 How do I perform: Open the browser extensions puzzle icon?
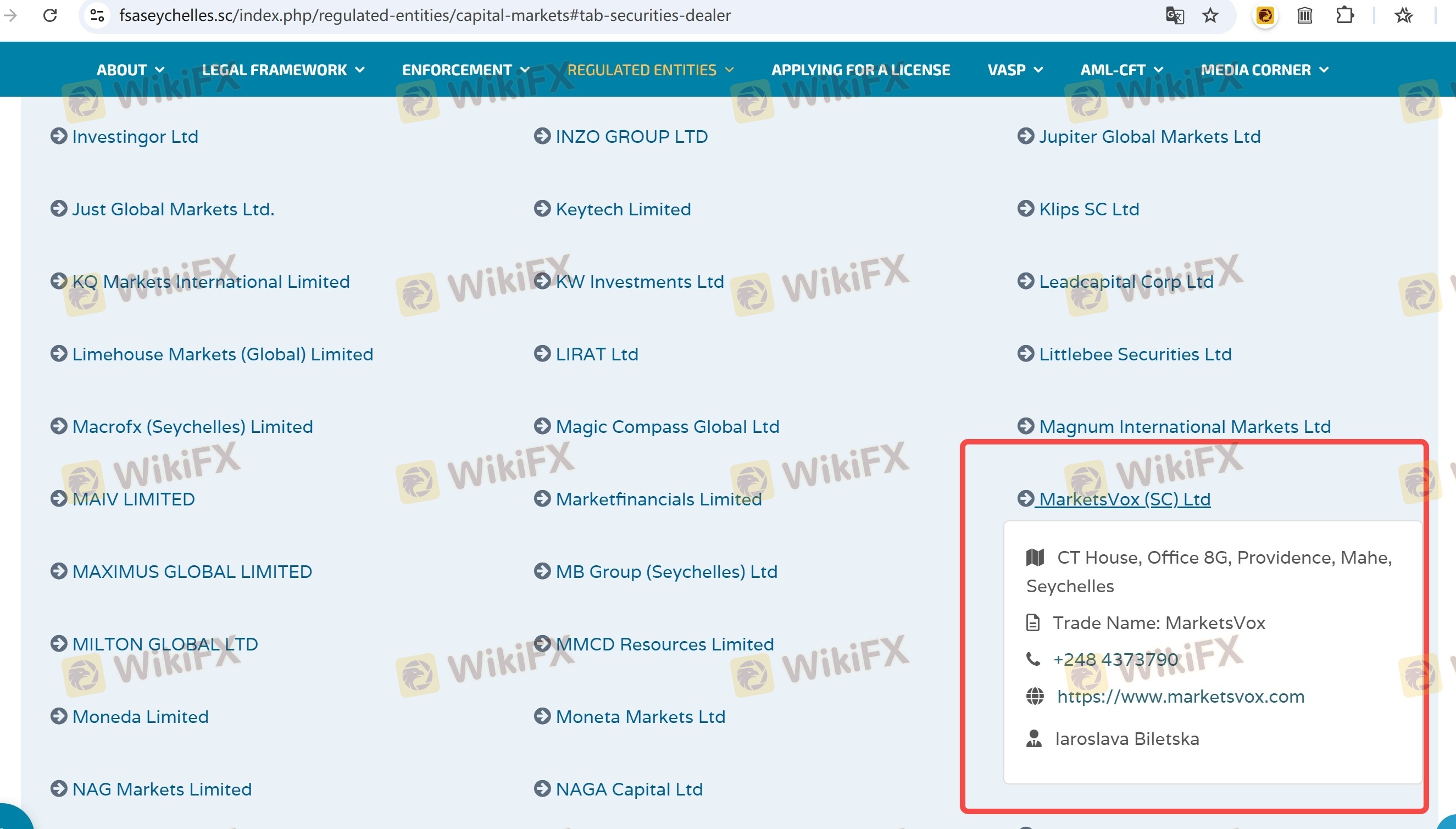click(1344, 15)
